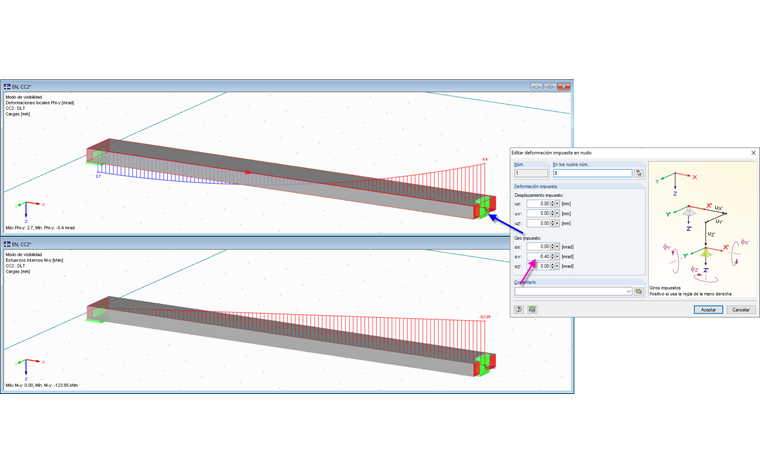This screenshot has width=760, height=473.
Task: Click the pick nodes graphically icon
Action: click(x=639, y=173)
